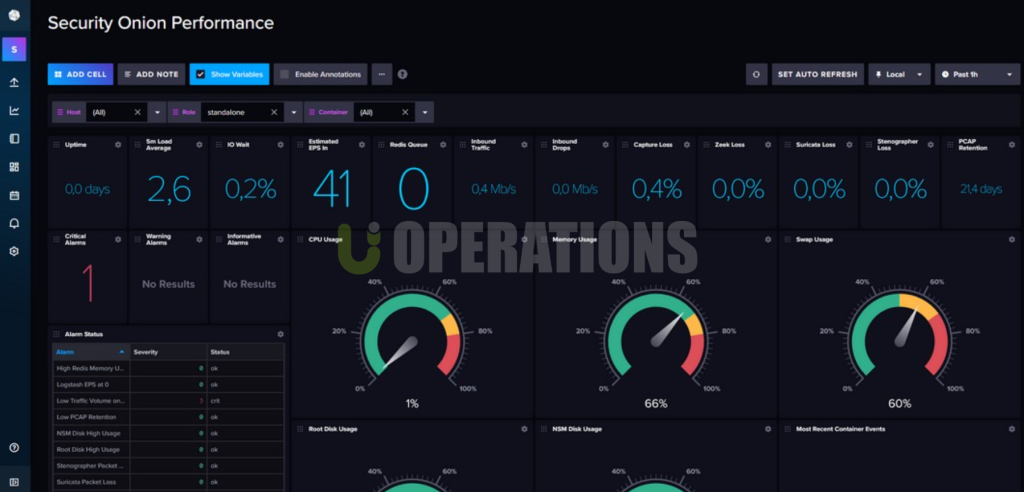Open the Warning Alarms cell gear
The height and width of the screenshot is (492, 1024).
[199, 240]
